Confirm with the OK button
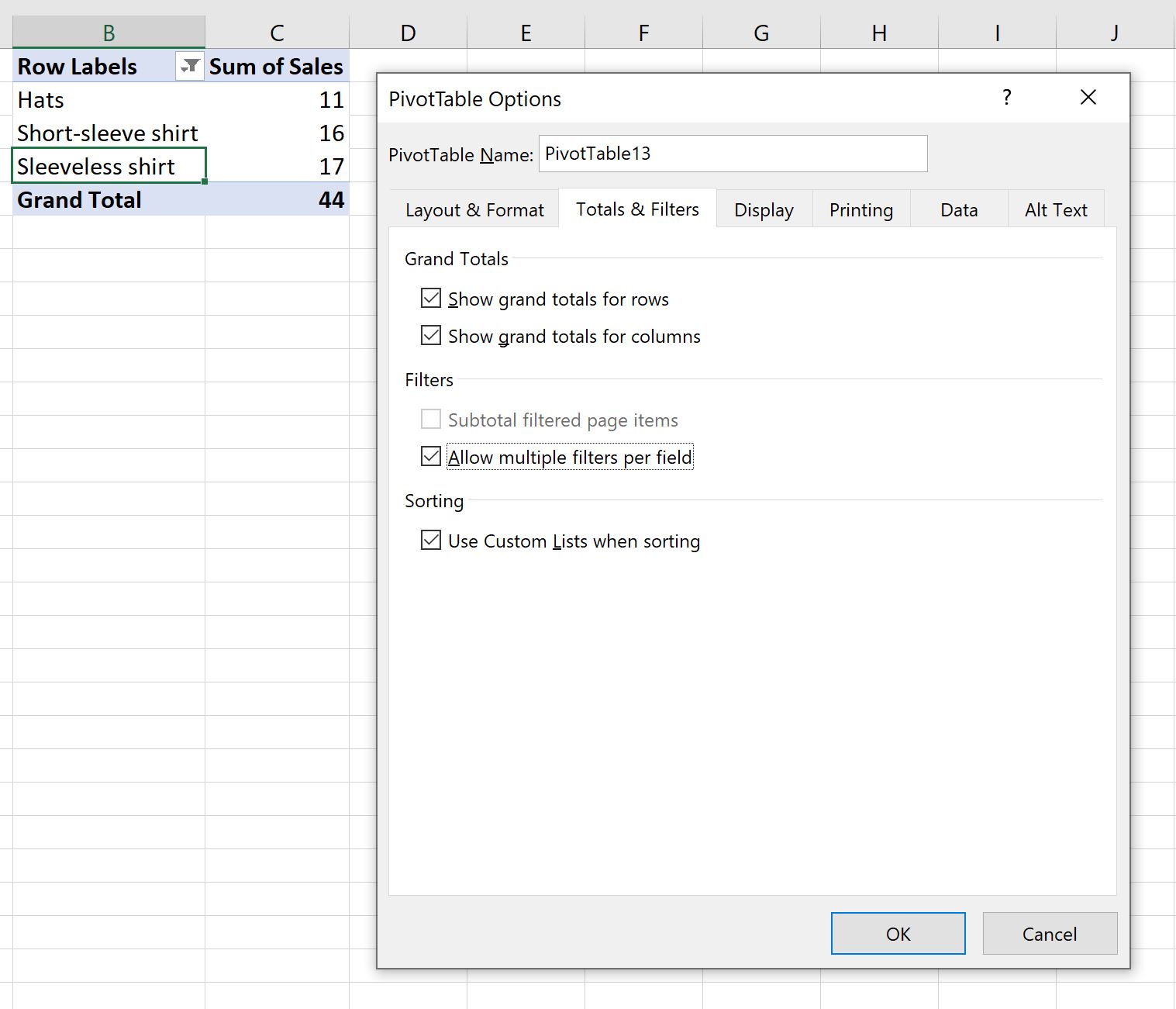Image resolution: width=1176 pixels, height=1009 pixels. (x=898, y=933)
